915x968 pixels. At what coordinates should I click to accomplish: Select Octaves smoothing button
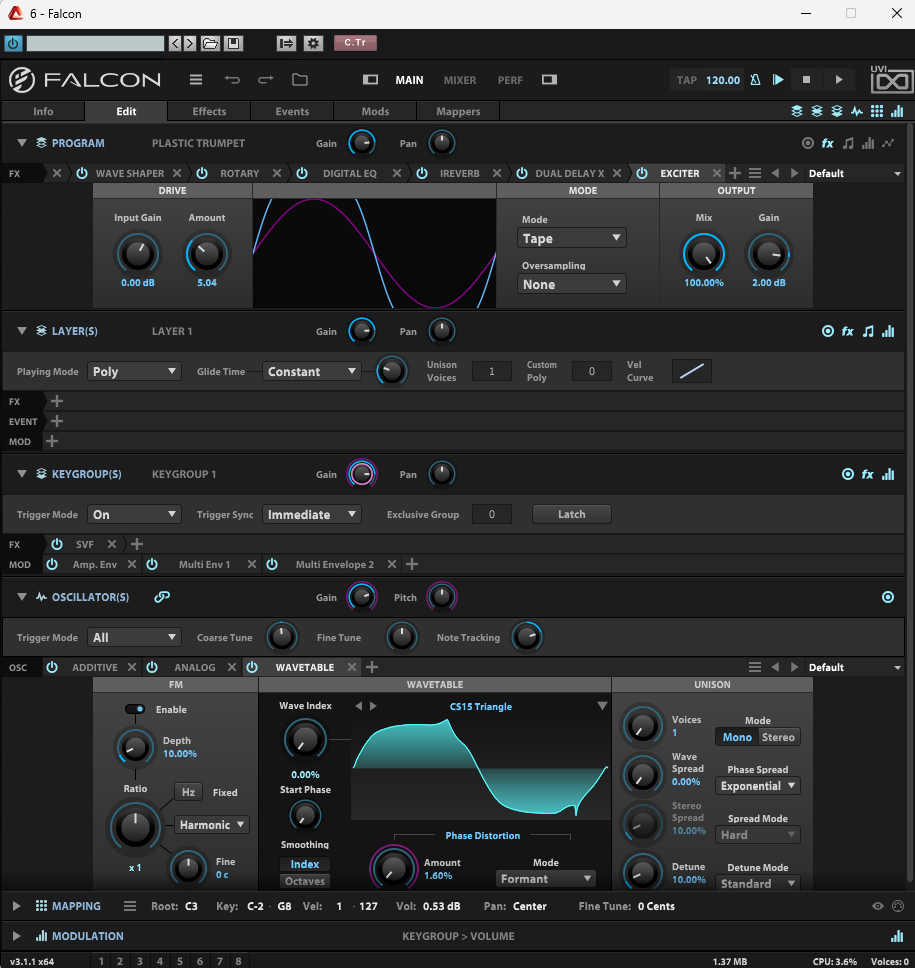pos(305,881)
